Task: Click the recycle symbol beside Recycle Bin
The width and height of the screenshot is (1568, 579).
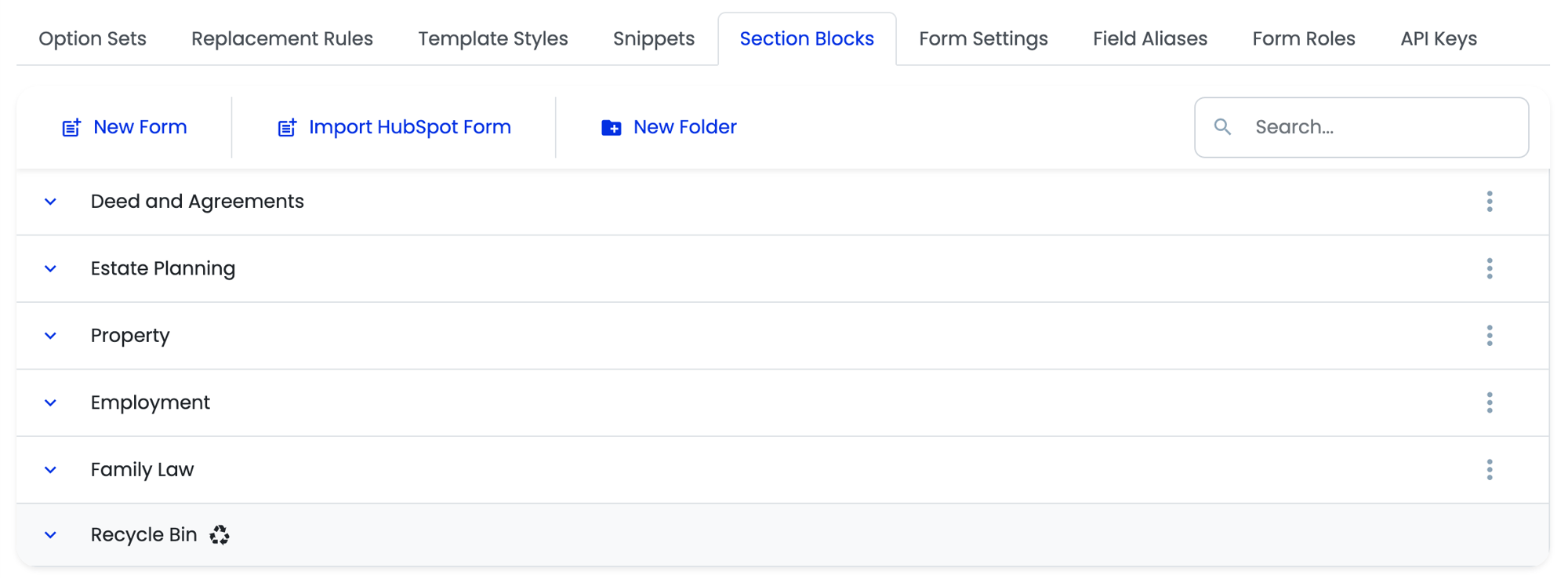Action: coord(220,534)
